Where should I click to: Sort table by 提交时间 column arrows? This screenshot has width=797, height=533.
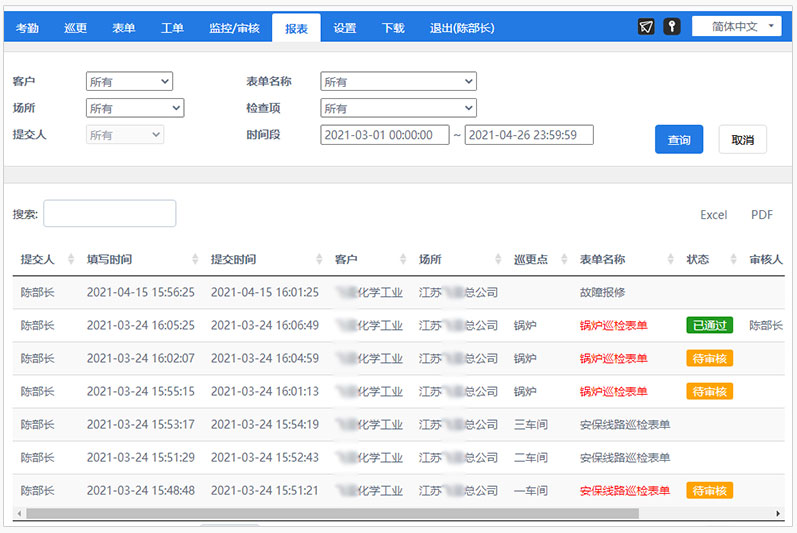[x=319, y=260]
